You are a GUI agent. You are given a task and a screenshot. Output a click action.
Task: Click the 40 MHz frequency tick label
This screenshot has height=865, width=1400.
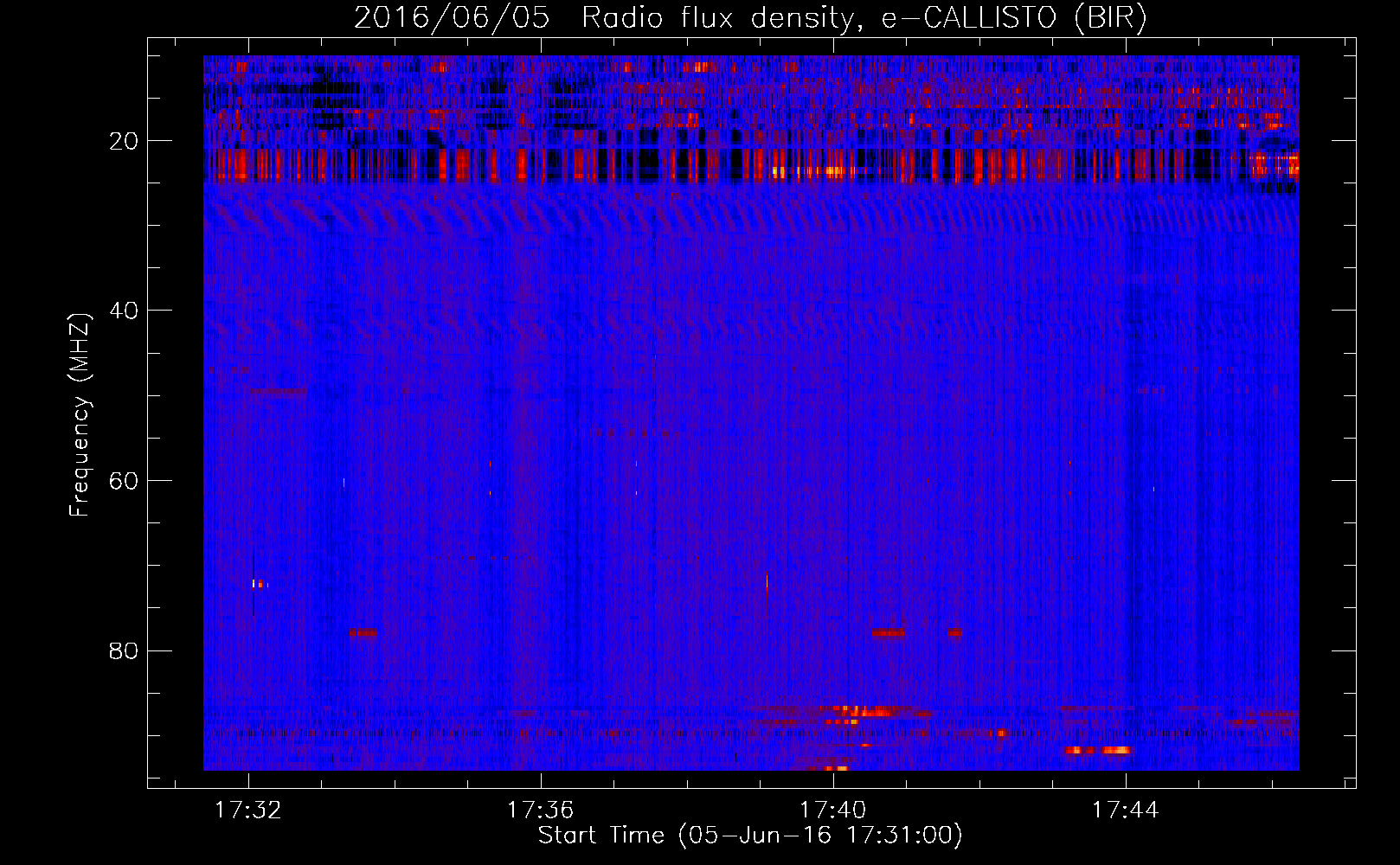tap(124, 311)
